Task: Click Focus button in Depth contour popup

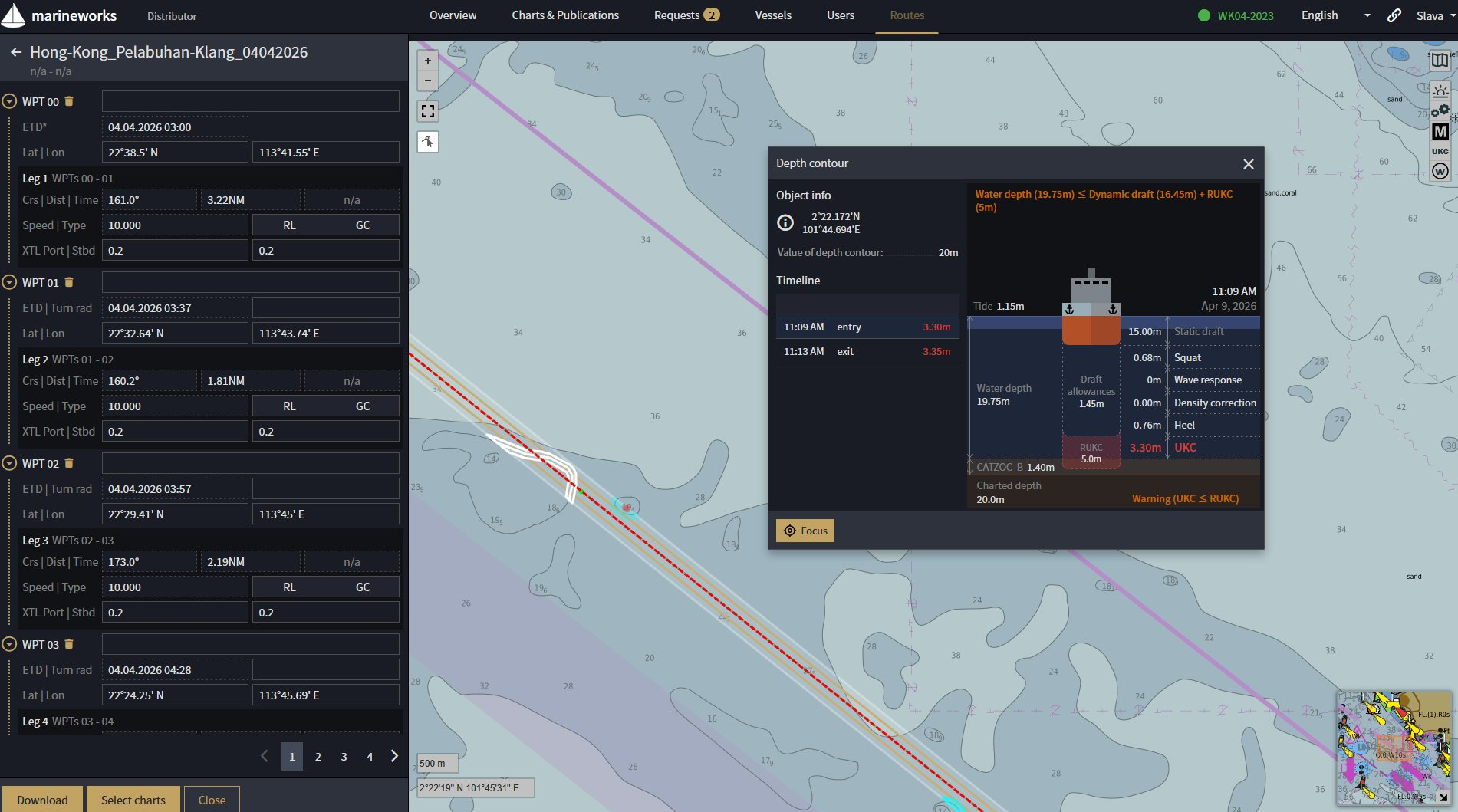Action: pos(805,531)
